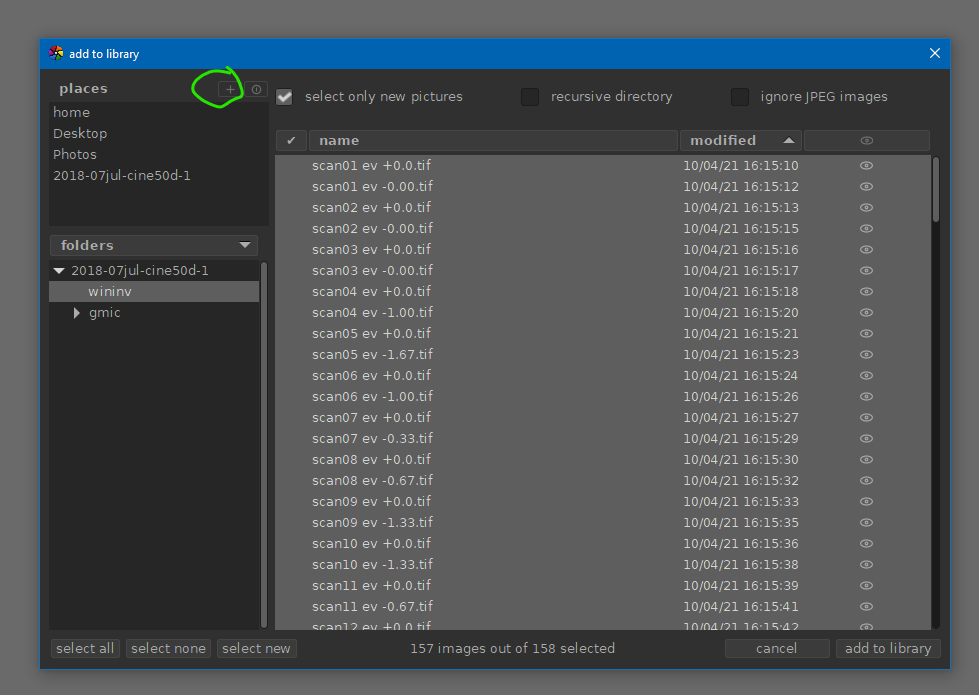Show thumbnail for scan01 ev +0.0.tif
The width and height of the screenshot is (979, 695).
pyautogui.click(x=866, y=166)
